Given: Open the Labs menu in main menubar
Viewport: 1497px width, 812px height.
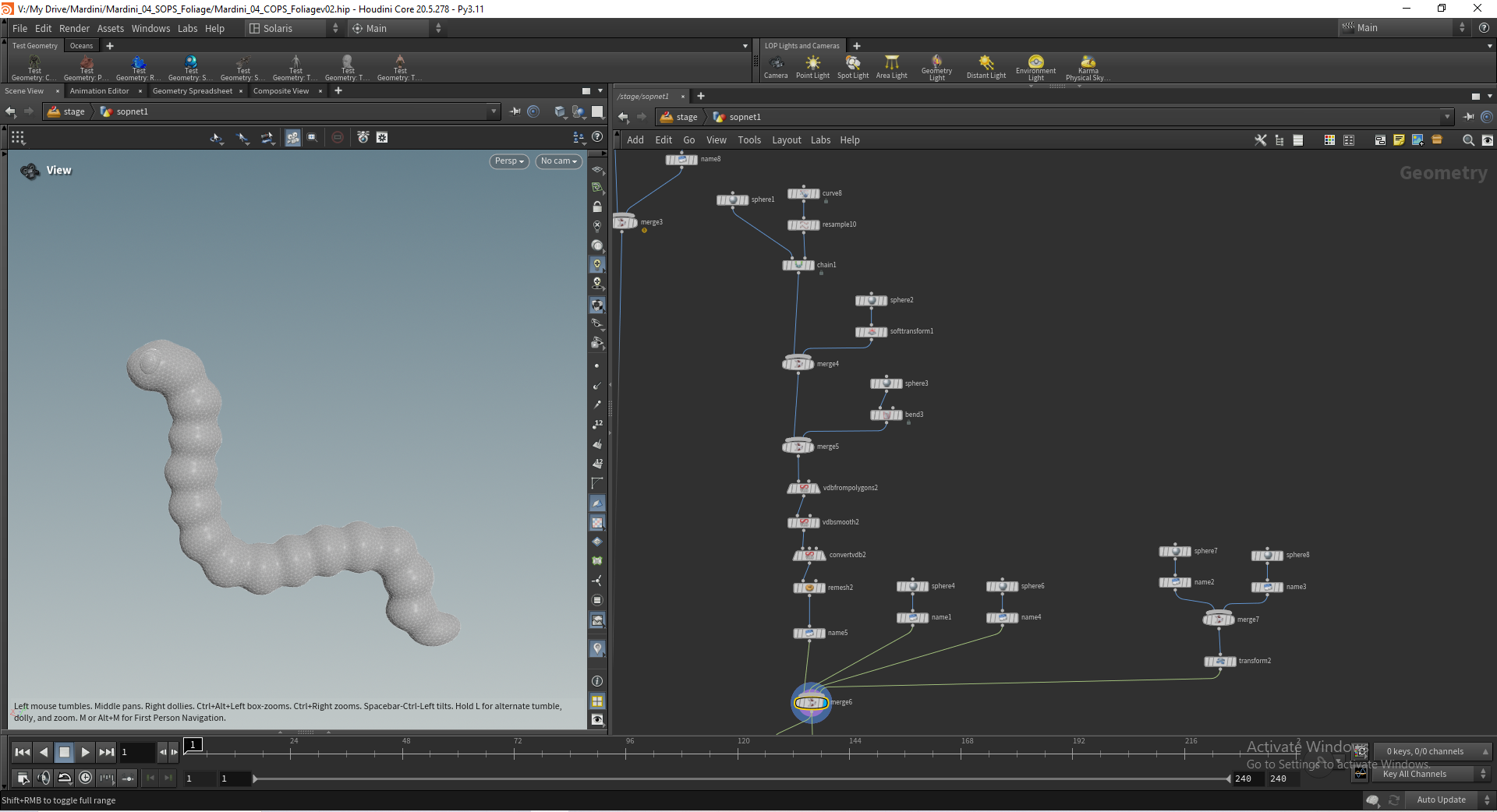Looking at the screenshot, I should 187,28.
